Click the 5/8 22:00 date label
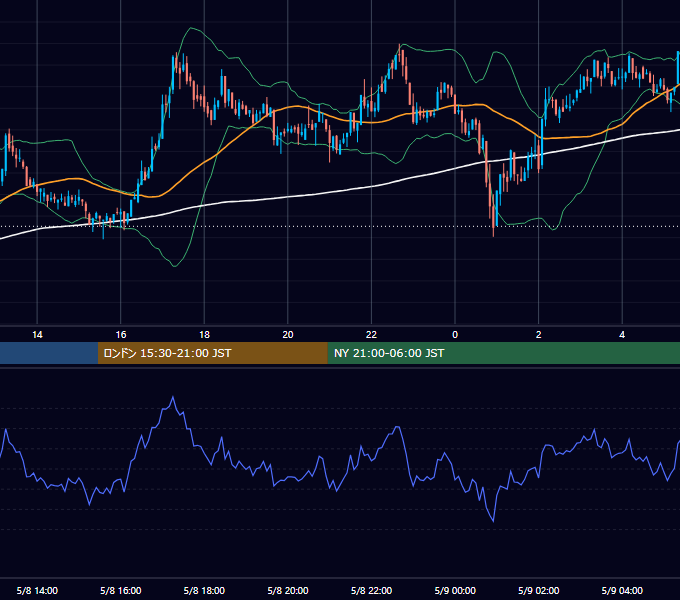The image size is (680, 600). point(371,591)
